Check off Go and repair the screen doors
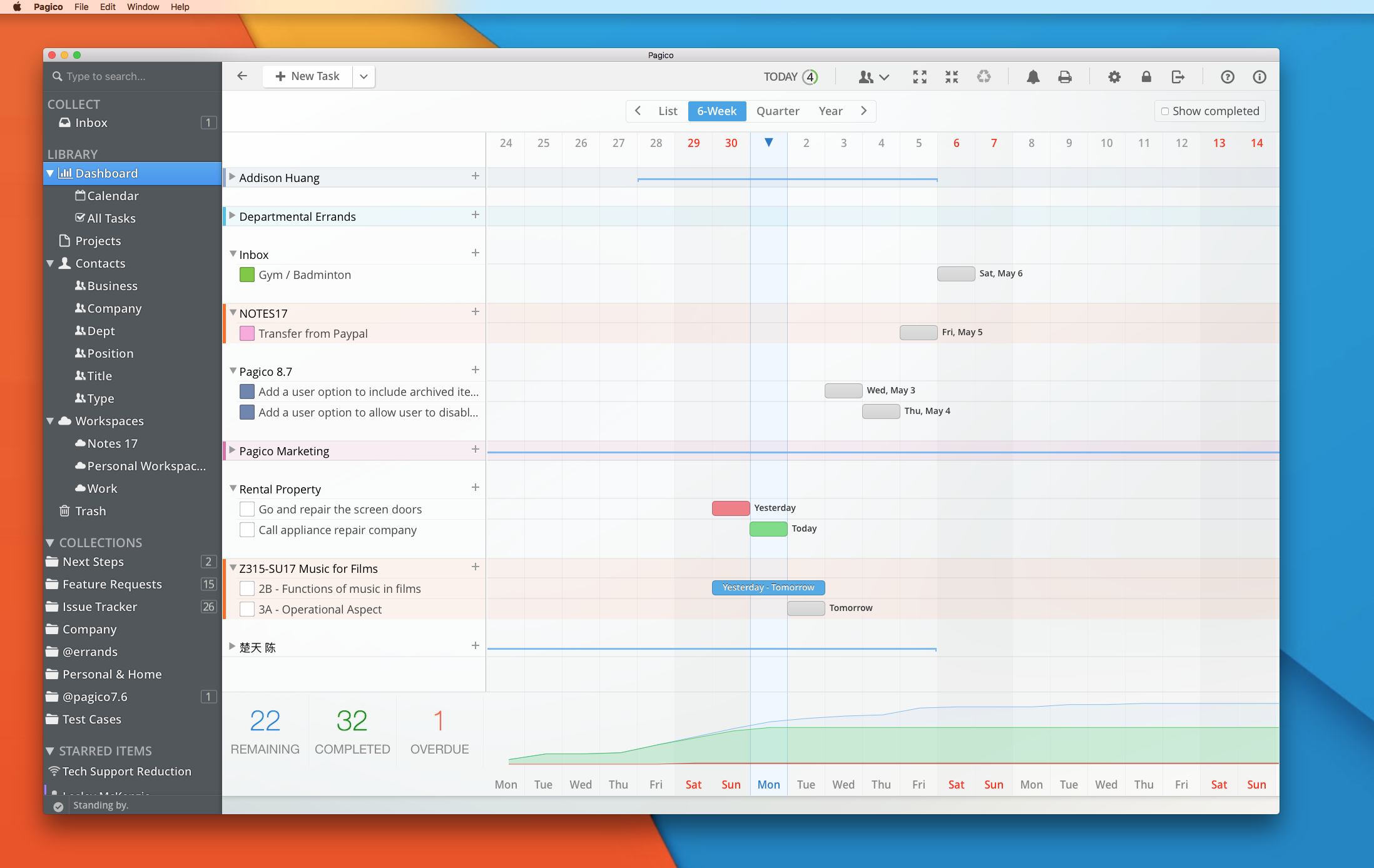1374x868 pixels. point(247,509)
